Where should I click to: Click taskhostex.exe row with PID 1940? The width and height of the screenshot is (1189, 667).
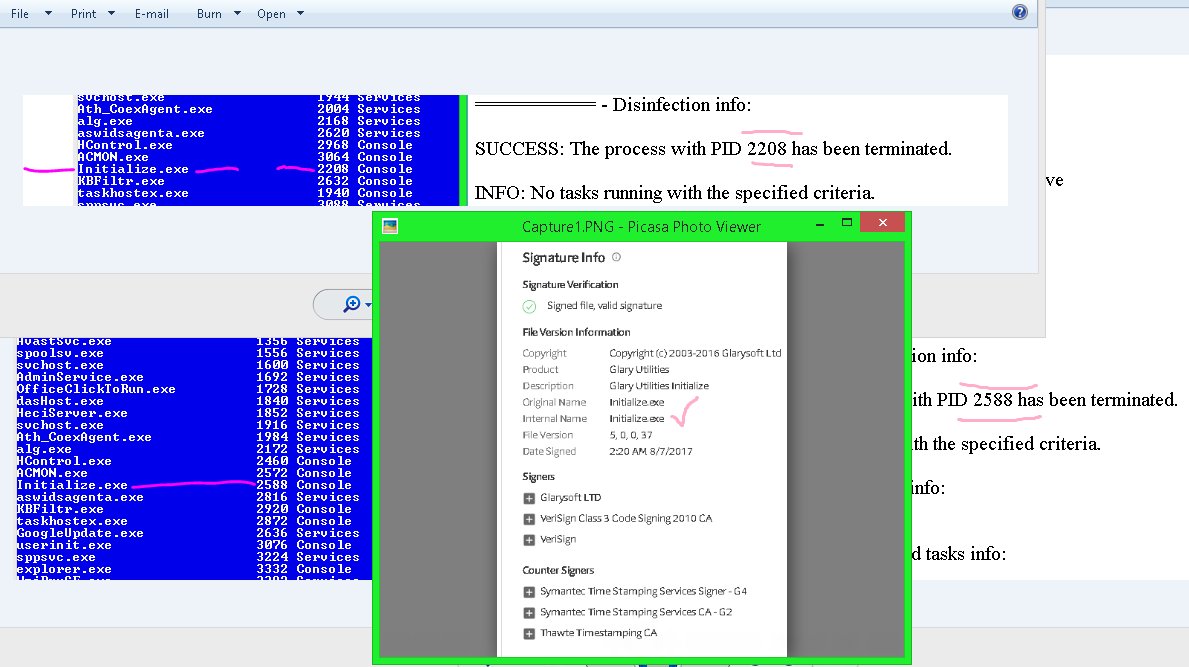click(x=245, y=193)
